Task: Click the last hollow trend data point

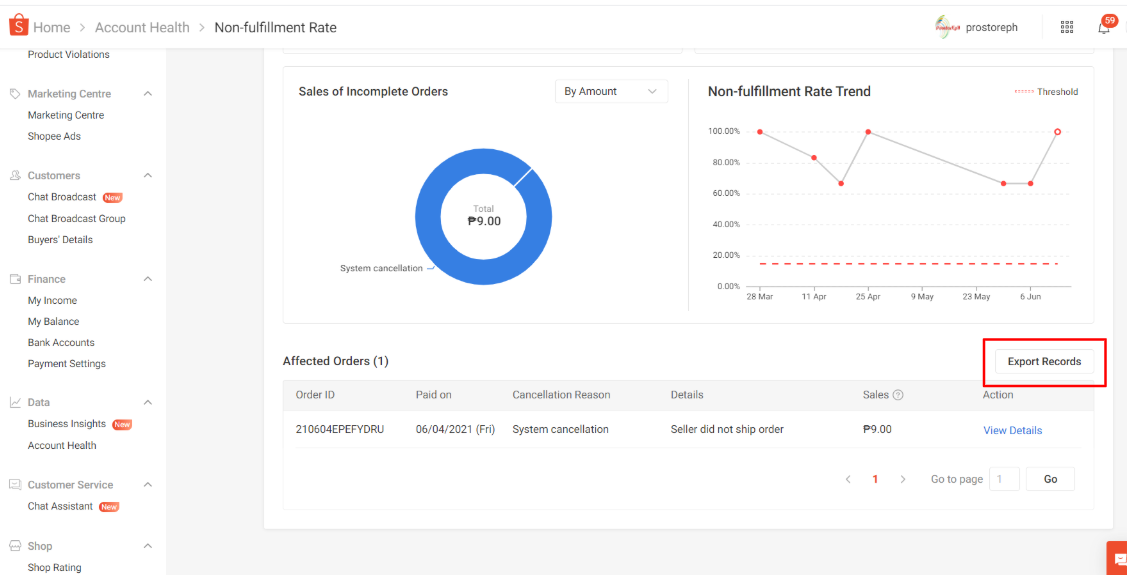Action: click(x=1057, y=132)
